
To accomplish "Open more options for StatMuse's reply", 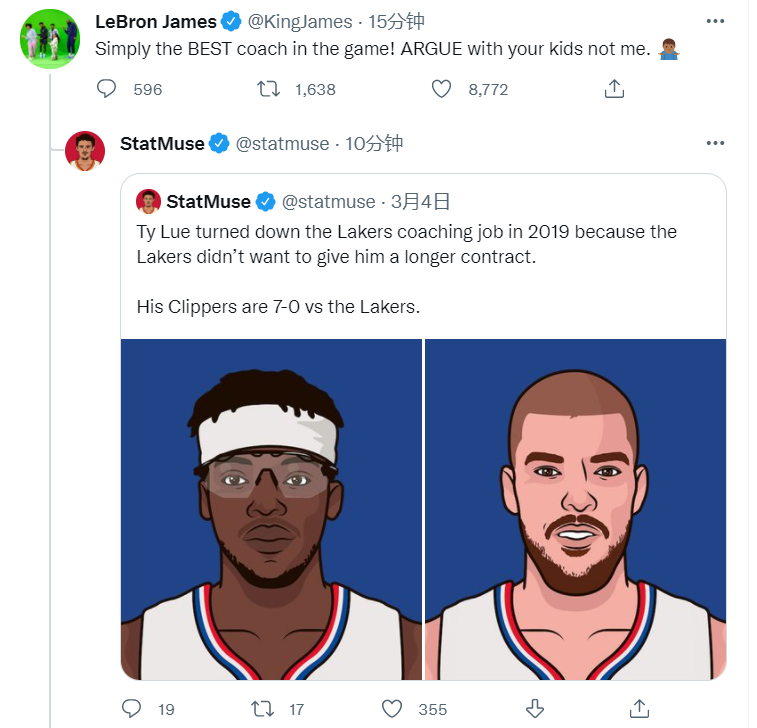I will [715, 143].
